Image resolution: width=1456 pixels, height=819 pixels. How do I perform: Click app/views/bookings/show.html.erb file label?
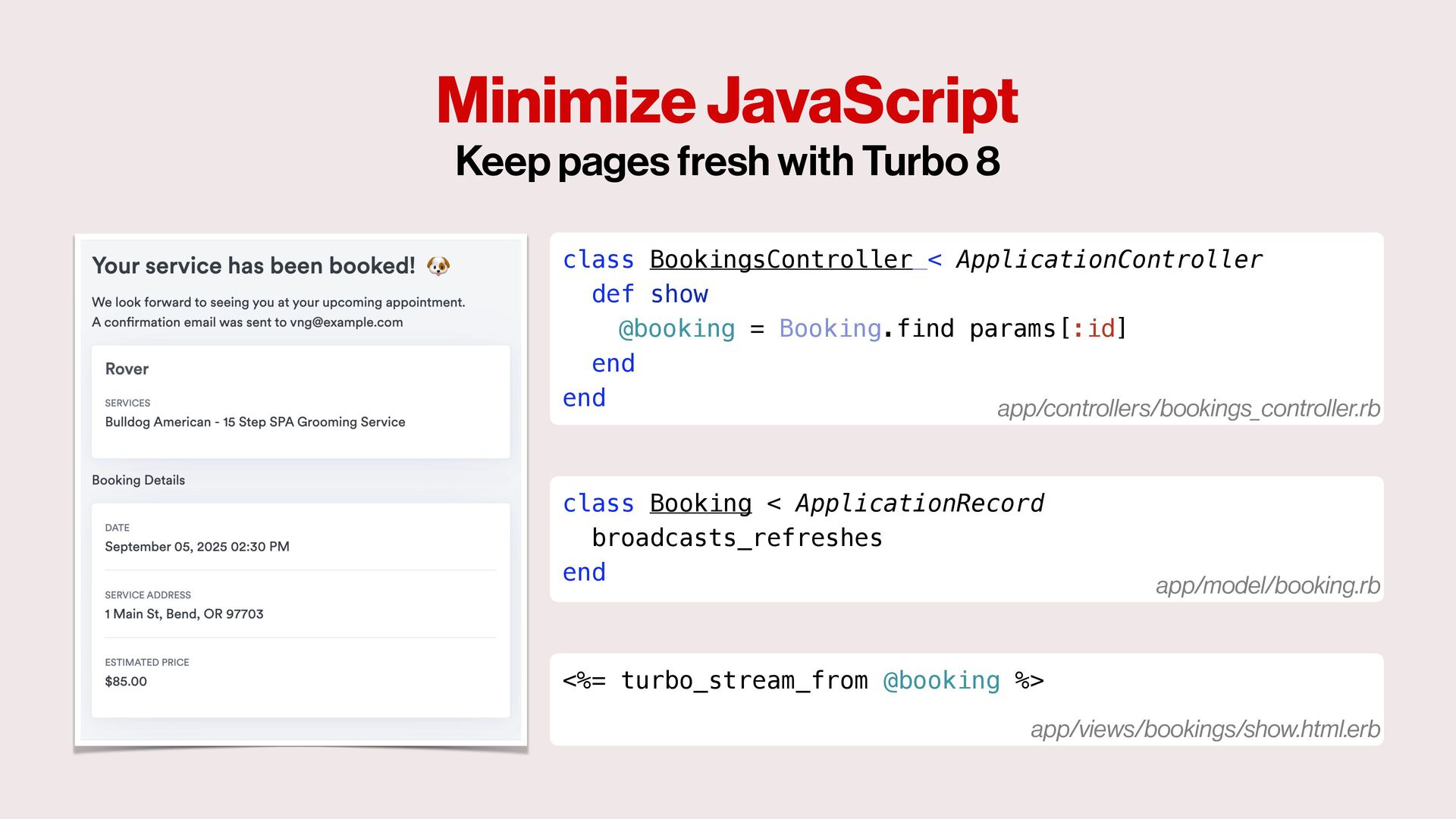[1204, 730]
